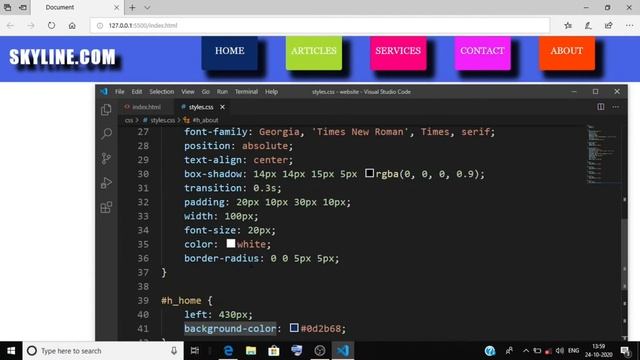Screen dimensions: 640x360
Task: Click the browser forward arrow
Action: (x=31, y=25)
